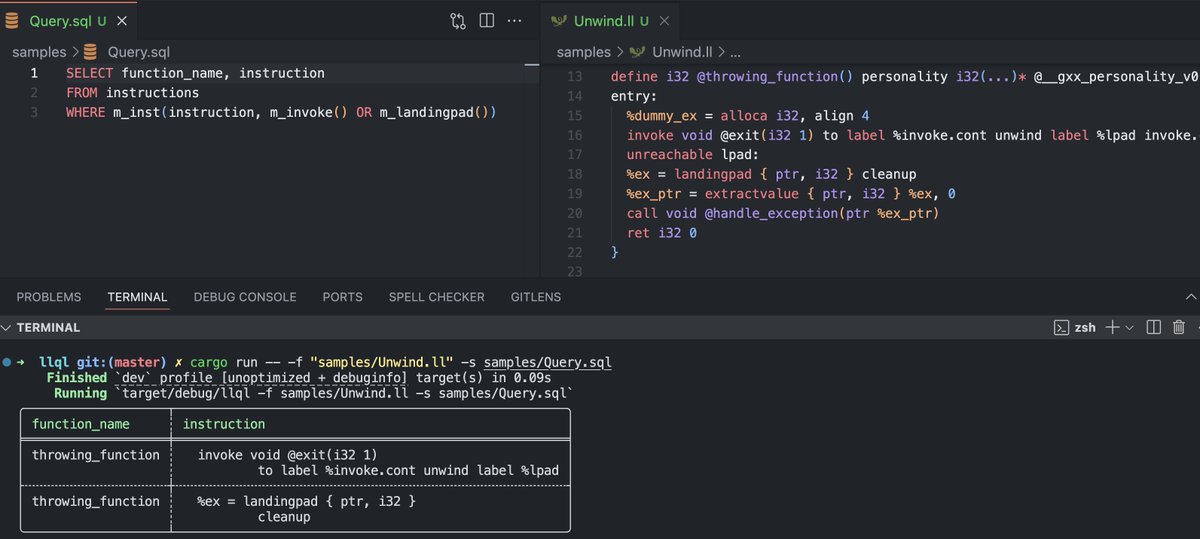Split the terminal pane
Image resolution: width=1200 pixels, height=539 pixels.
tap(1153, 327)
